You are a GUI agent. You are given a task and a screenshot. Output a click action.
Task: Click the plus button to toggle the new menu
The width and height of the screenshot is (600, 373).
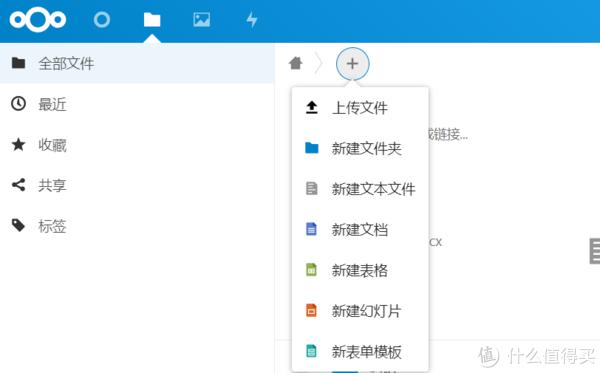[352, 64]
